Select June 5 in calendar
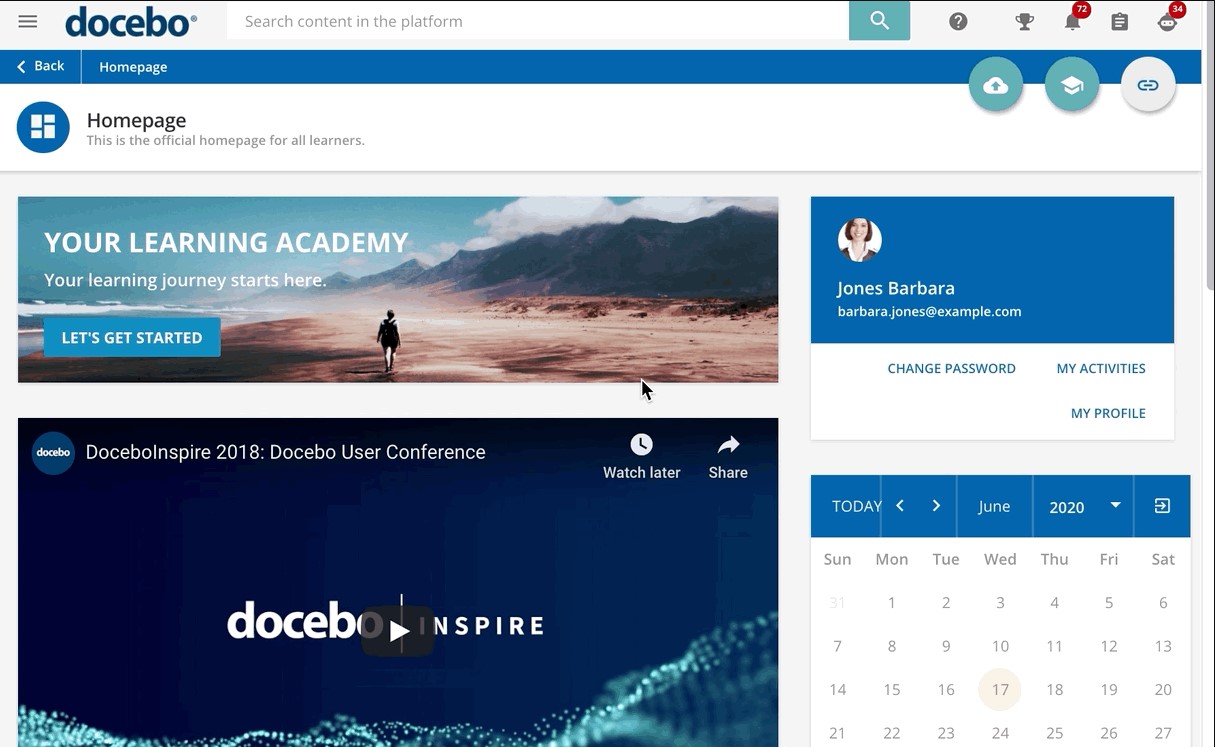This screenshot has width=1215, height=747. pyautogui.click(x=1108, y=603)
